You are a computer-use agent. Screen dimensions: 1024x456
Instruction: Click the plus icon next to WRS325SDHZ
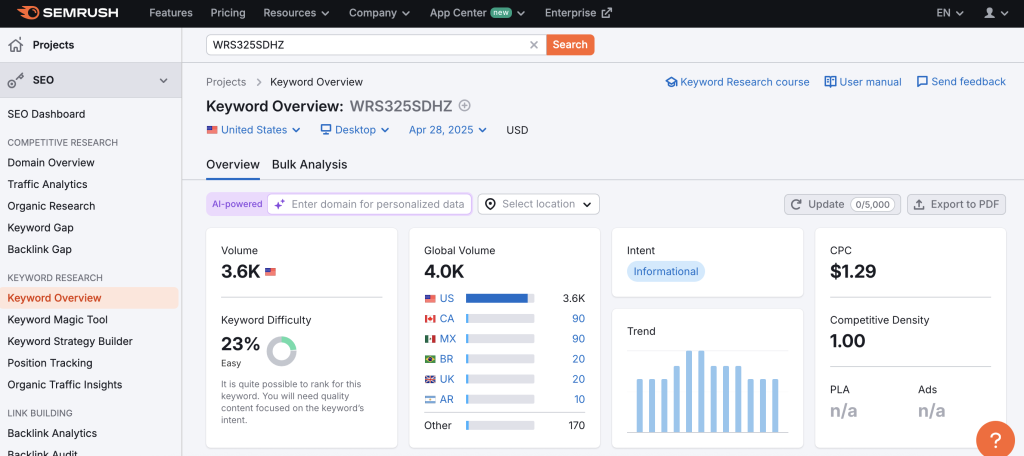coord(464,106)
